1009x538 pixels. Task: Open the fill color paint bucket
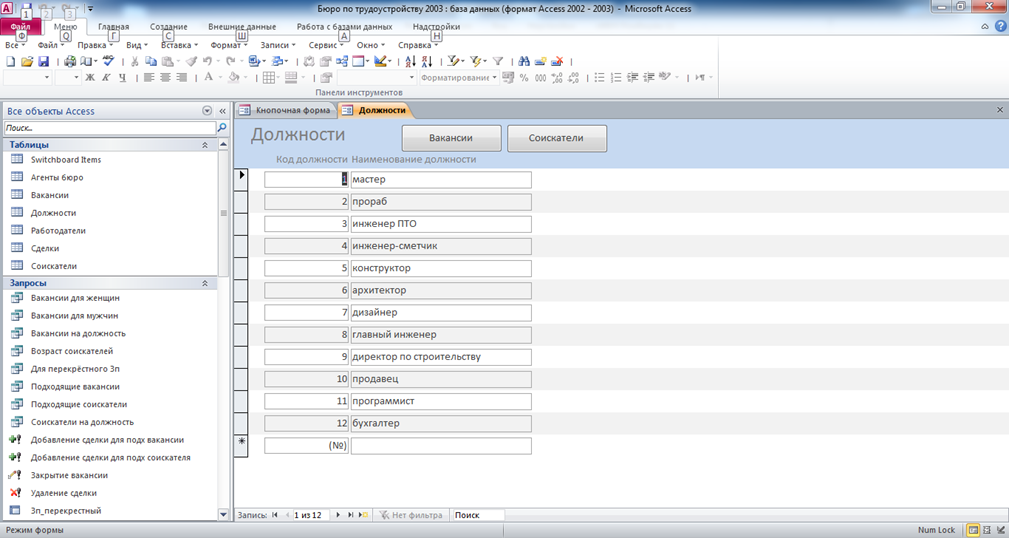tap(234, 77)
